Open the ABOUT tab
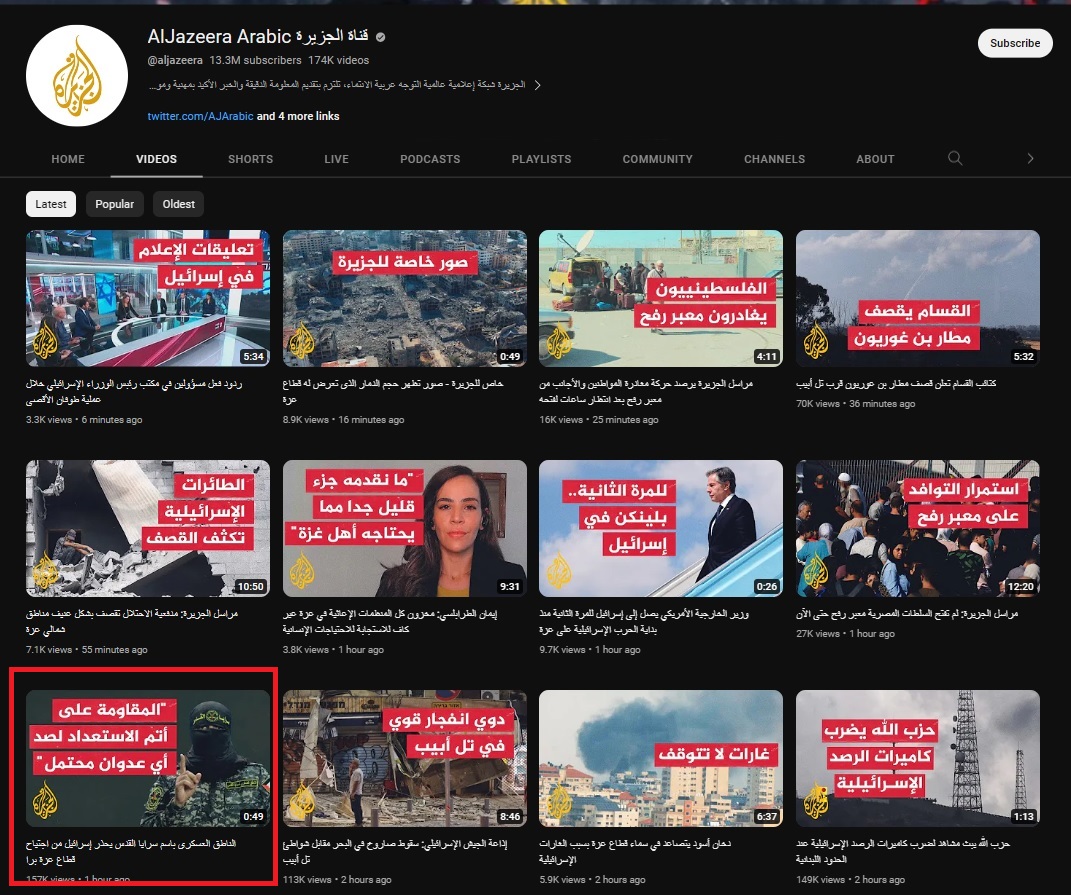This screenshot has height=895, width=1071. point(876,159)
